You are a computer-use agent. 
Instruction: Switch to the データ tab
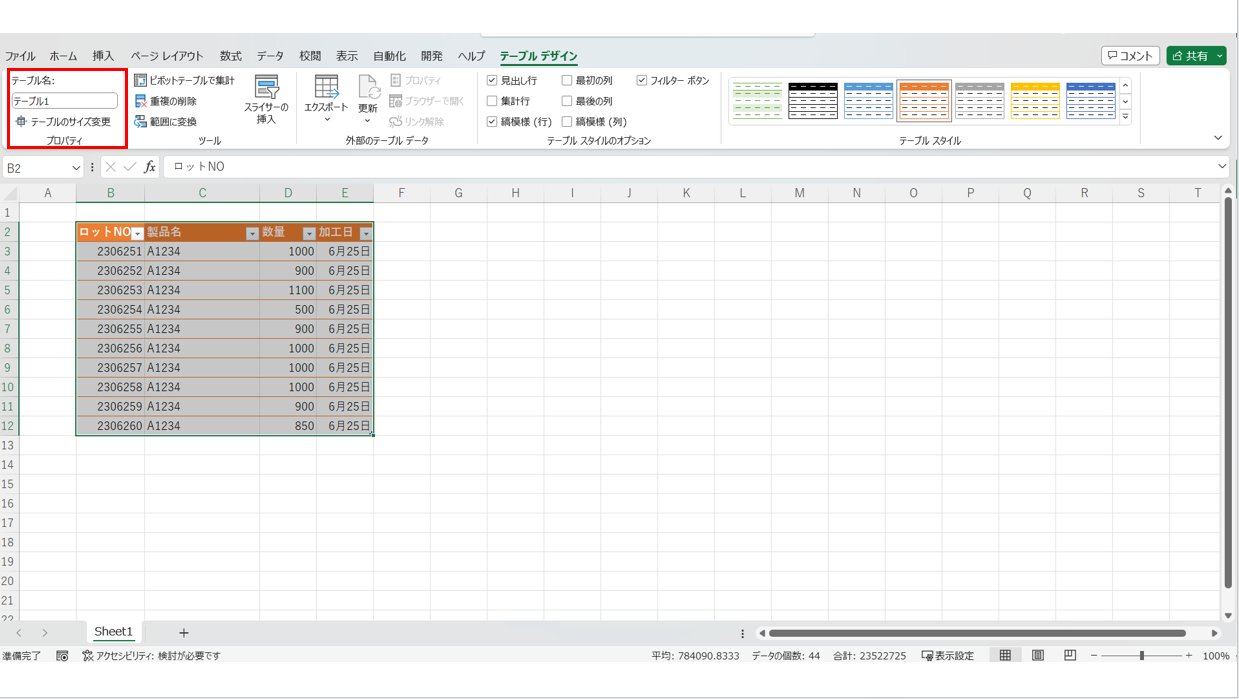pyautogui.click(x=270, y=56)
